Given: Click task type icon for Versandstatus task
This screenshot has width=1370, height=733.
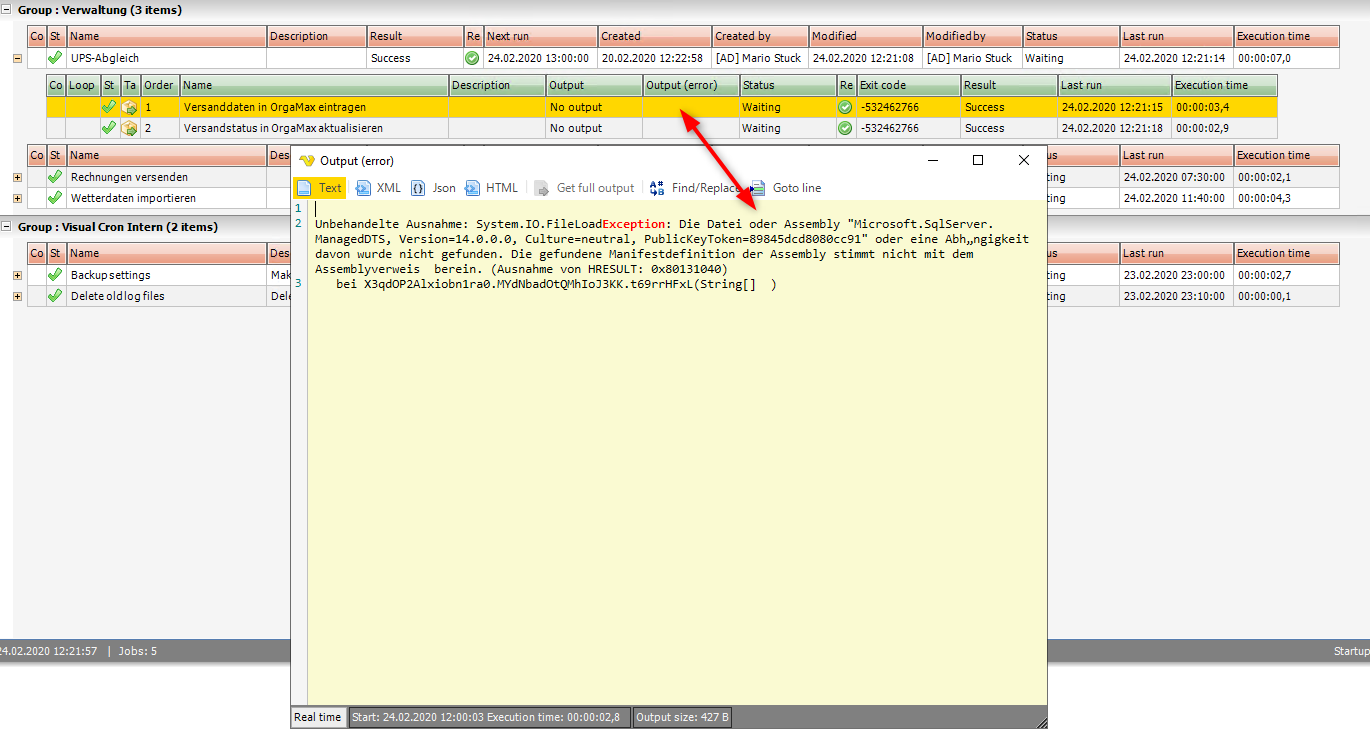Looking at the screenshot, I should point(130,128).
